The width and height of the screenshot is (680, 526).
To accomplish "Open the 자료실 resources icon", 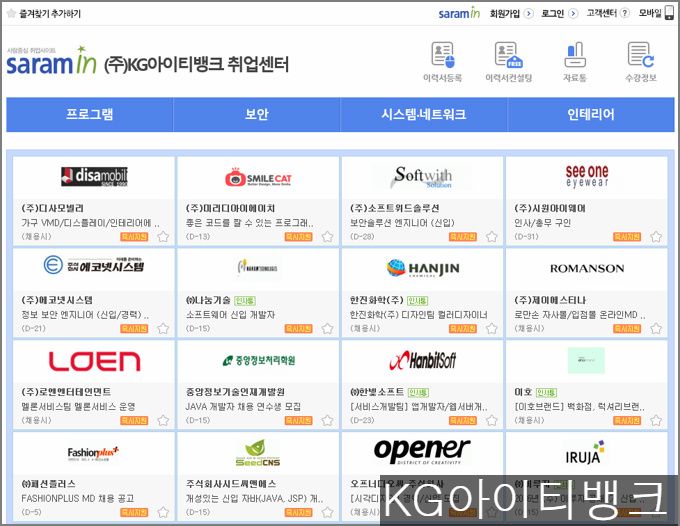I will pyautogui.click(x=575, y=62).
